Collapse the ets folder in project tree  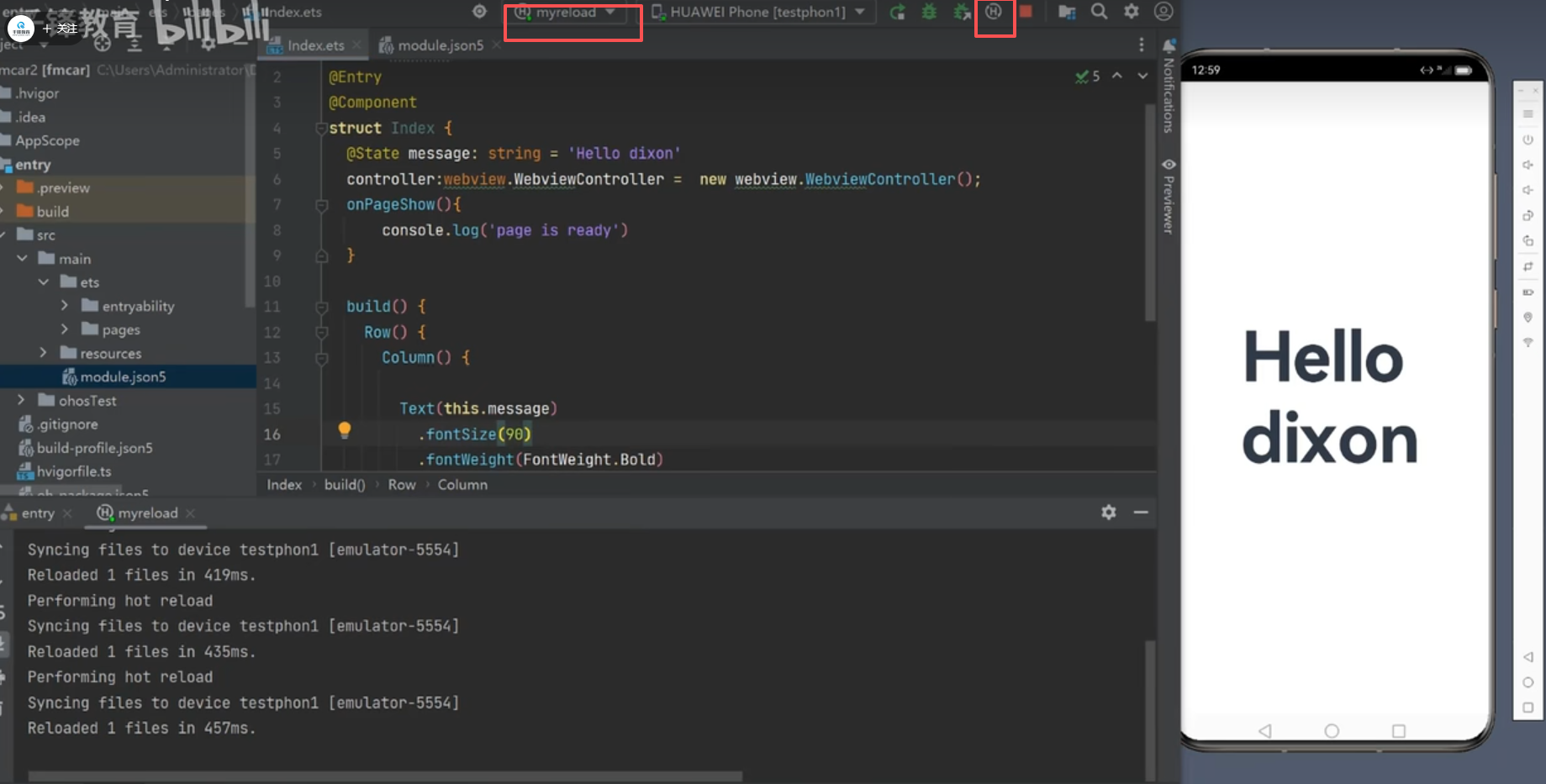44,282
